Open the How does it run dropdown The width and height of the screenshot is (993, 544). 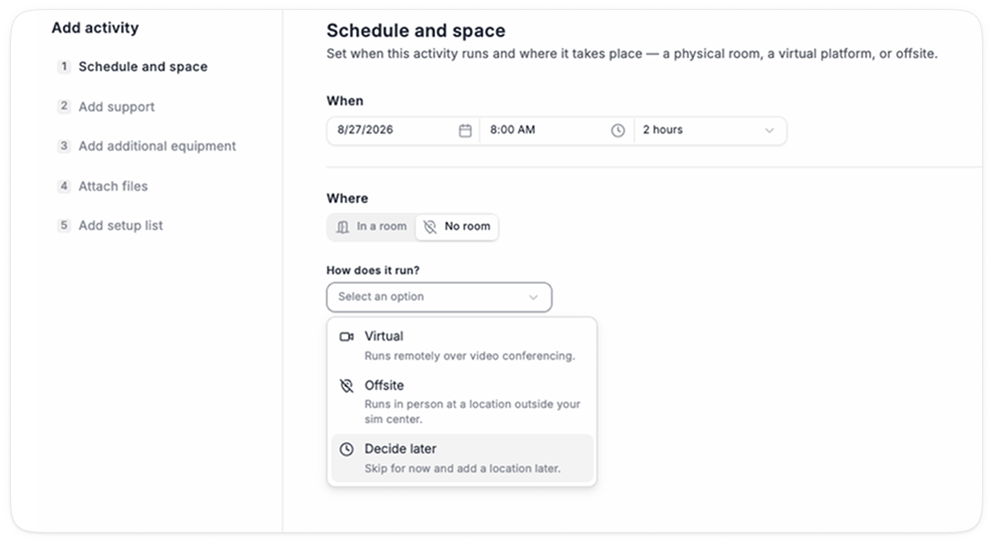(439, 297)
